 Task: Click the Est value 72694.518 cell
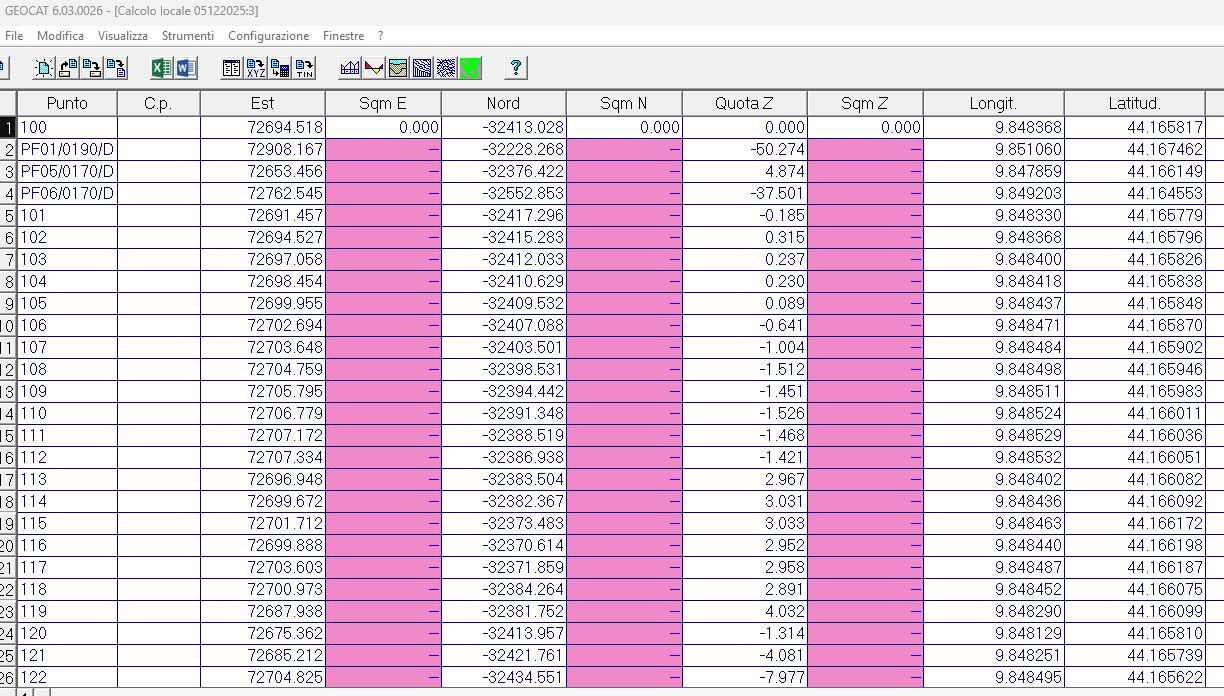[x=262, y=127]
